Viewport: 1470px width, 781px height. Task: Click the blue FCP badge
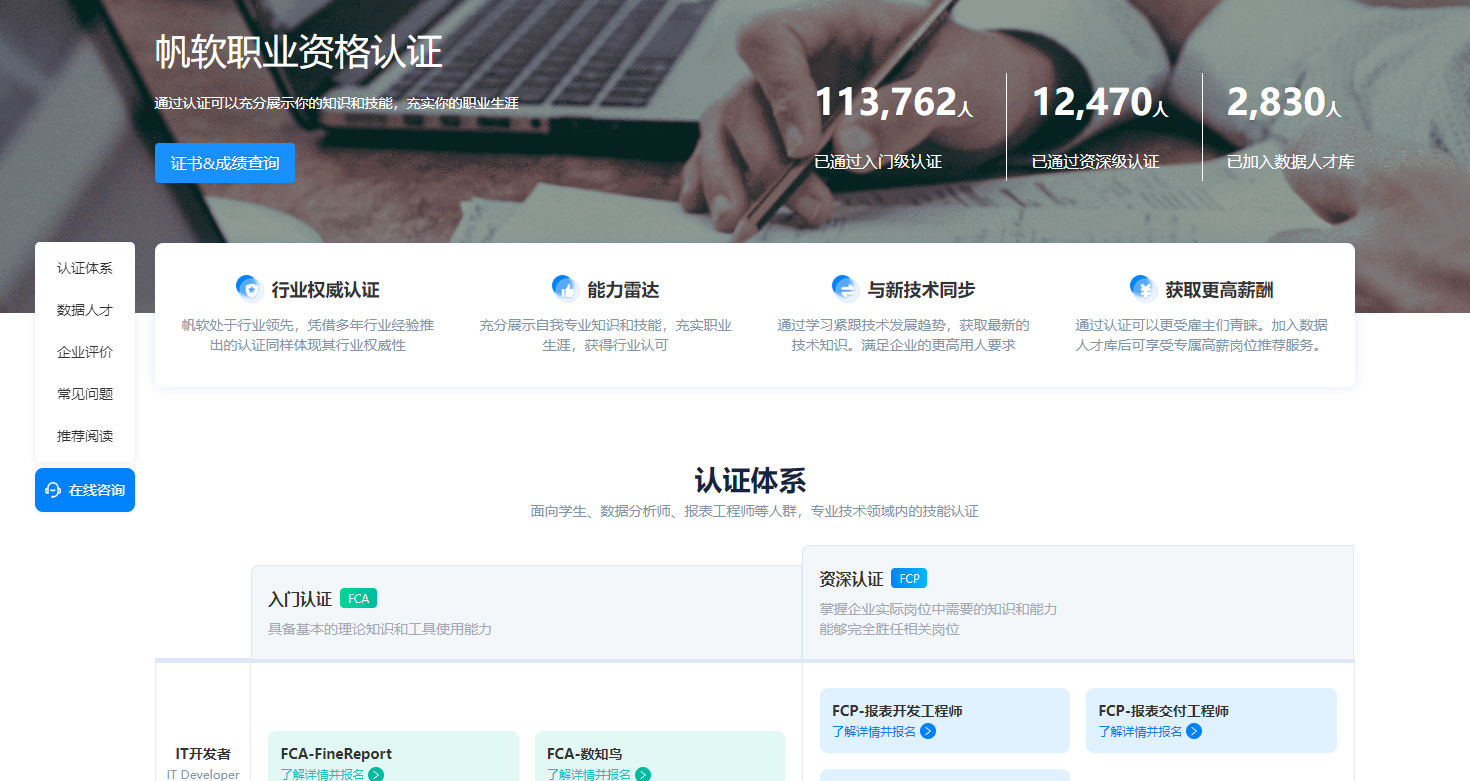[x=909, y=578]
